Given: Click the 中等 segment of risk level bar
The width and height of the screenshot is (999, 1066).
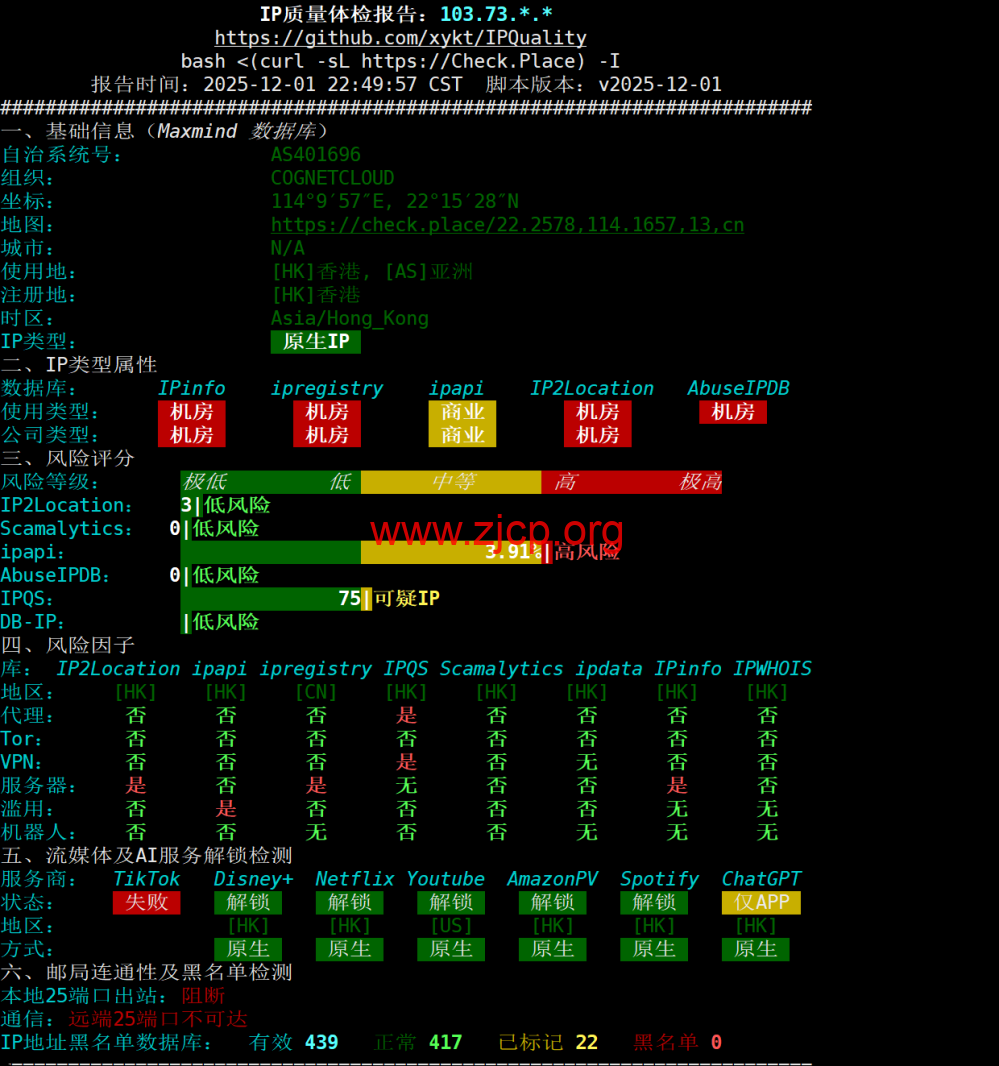Looking at the screenshot, I should 450,482.
